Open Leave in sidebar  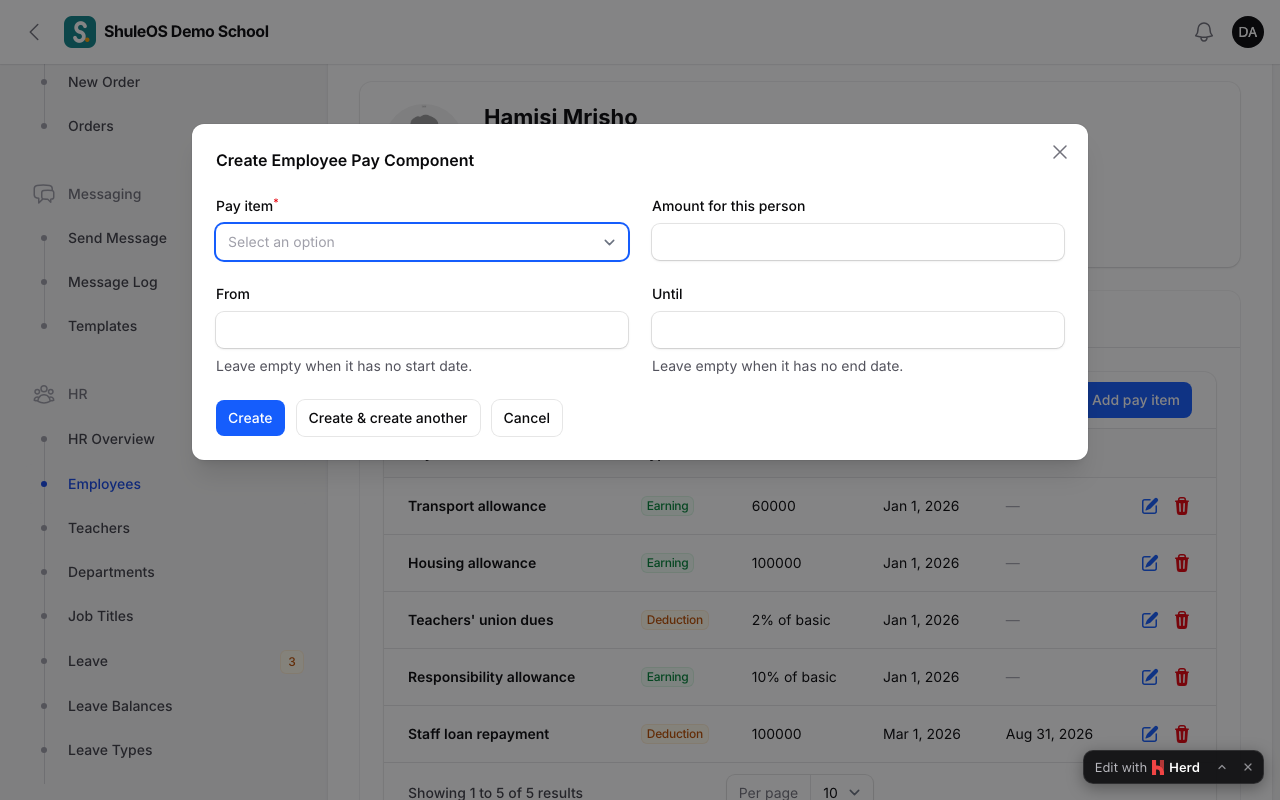pyautogui.click(x=88, y=661)
